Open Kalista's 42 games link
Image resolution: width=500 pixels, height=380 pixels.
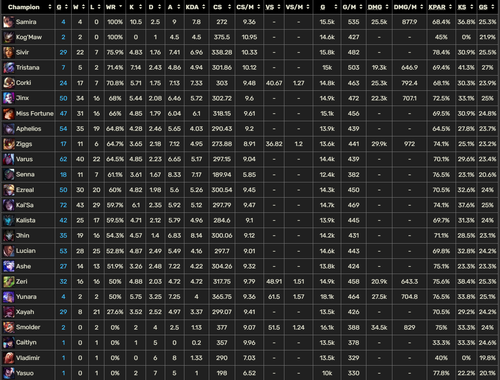pos(63,220)
